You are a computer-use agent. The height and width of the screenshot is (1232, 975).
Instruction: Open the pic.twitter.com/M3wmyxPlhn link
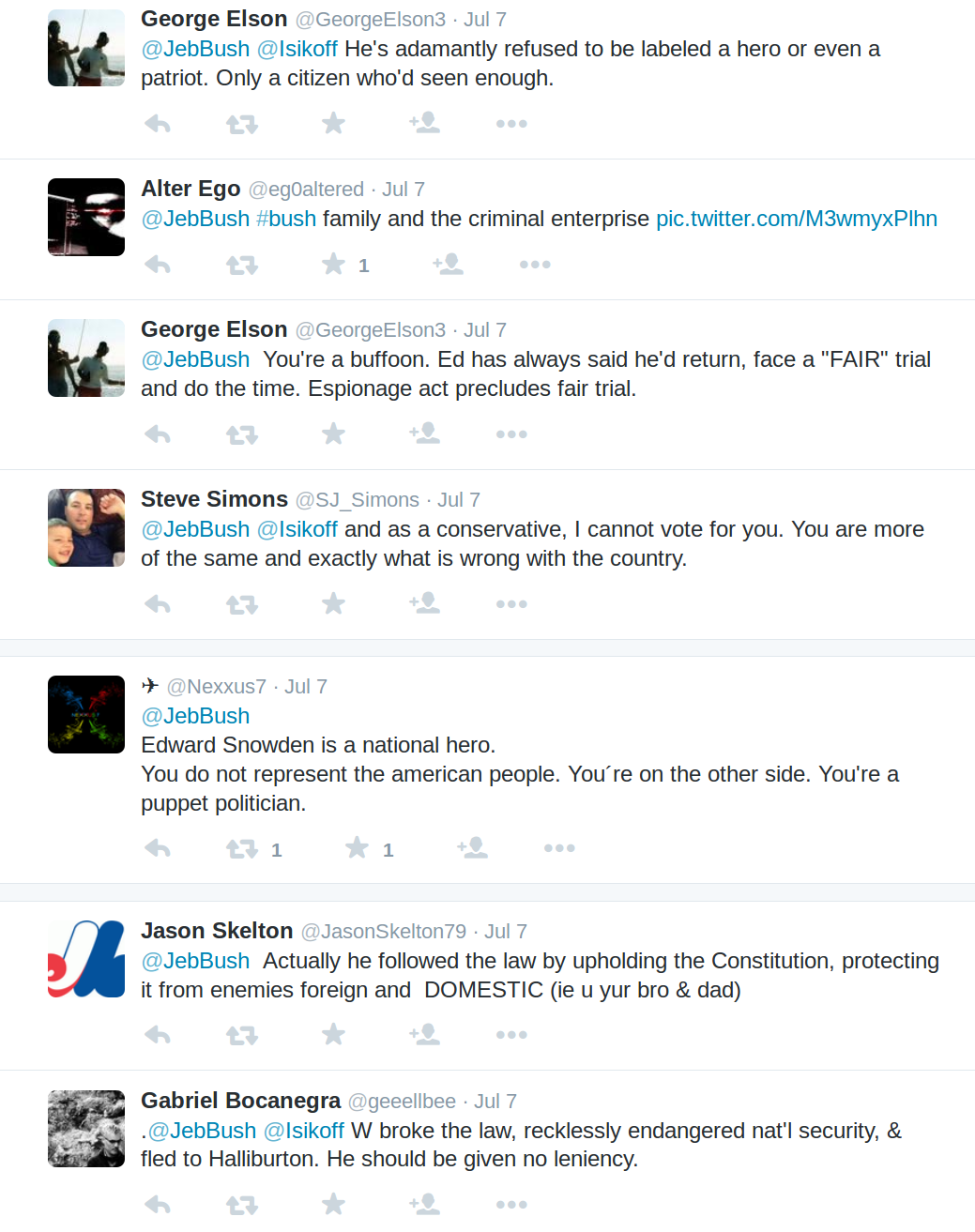796,219
